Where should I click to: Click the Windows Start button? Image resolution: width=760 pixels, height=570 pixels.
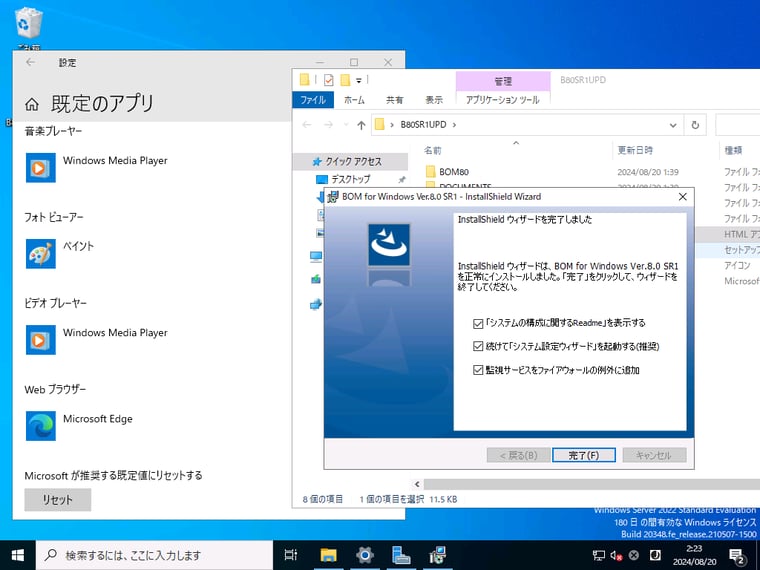[x=17, y=555]
